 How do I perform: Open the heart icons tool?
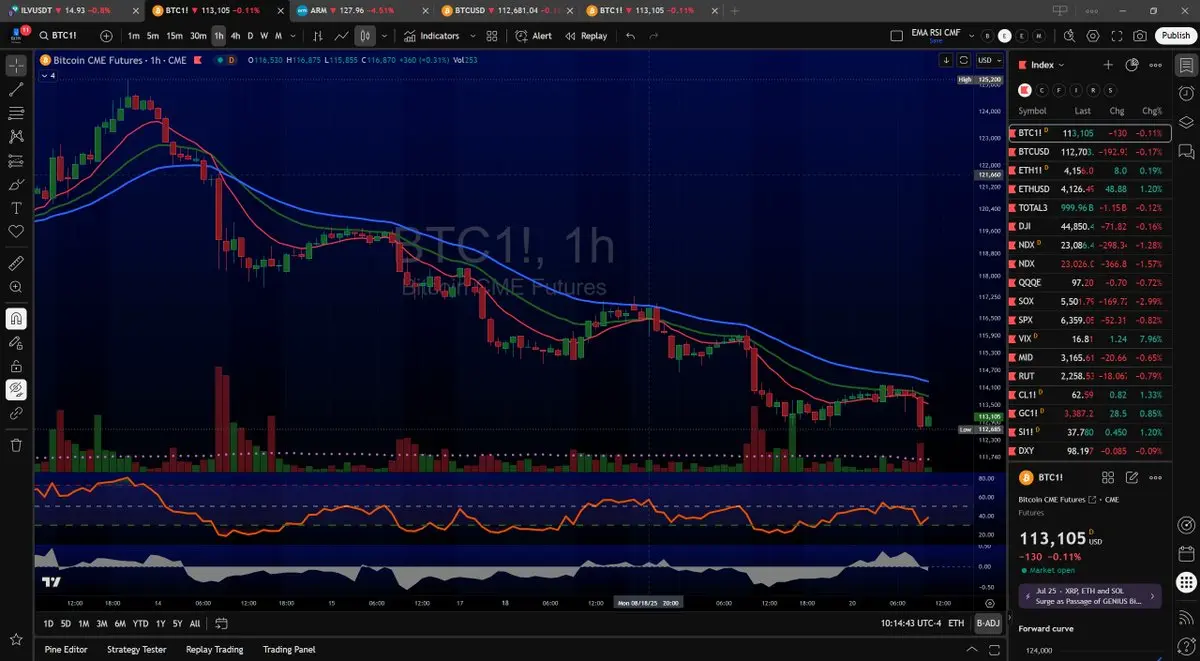click(16, 231)
